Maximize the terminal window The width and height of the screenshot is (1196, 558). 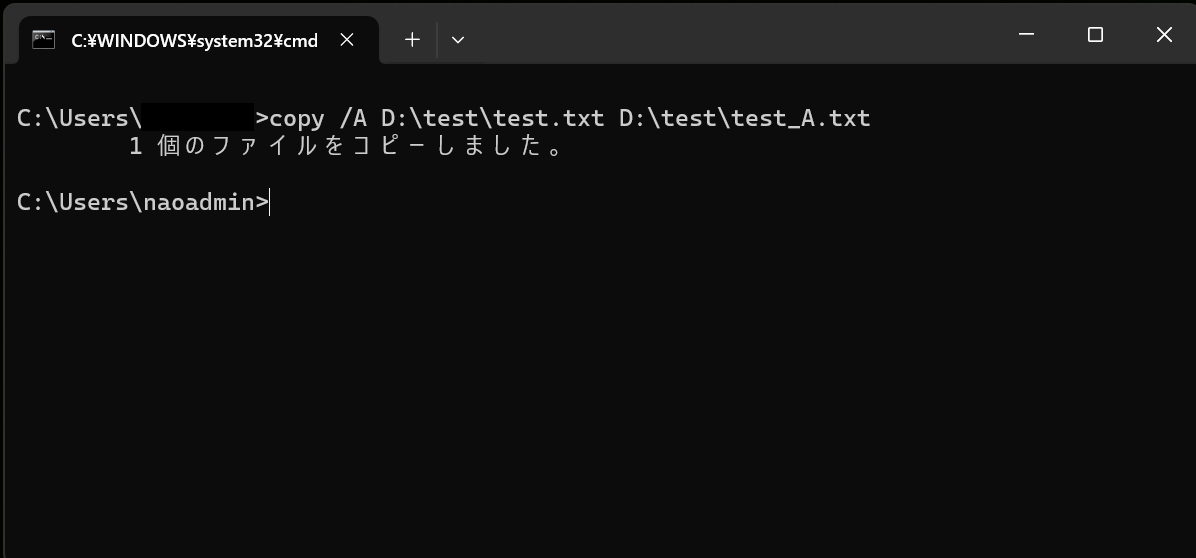click(1095, 35)
